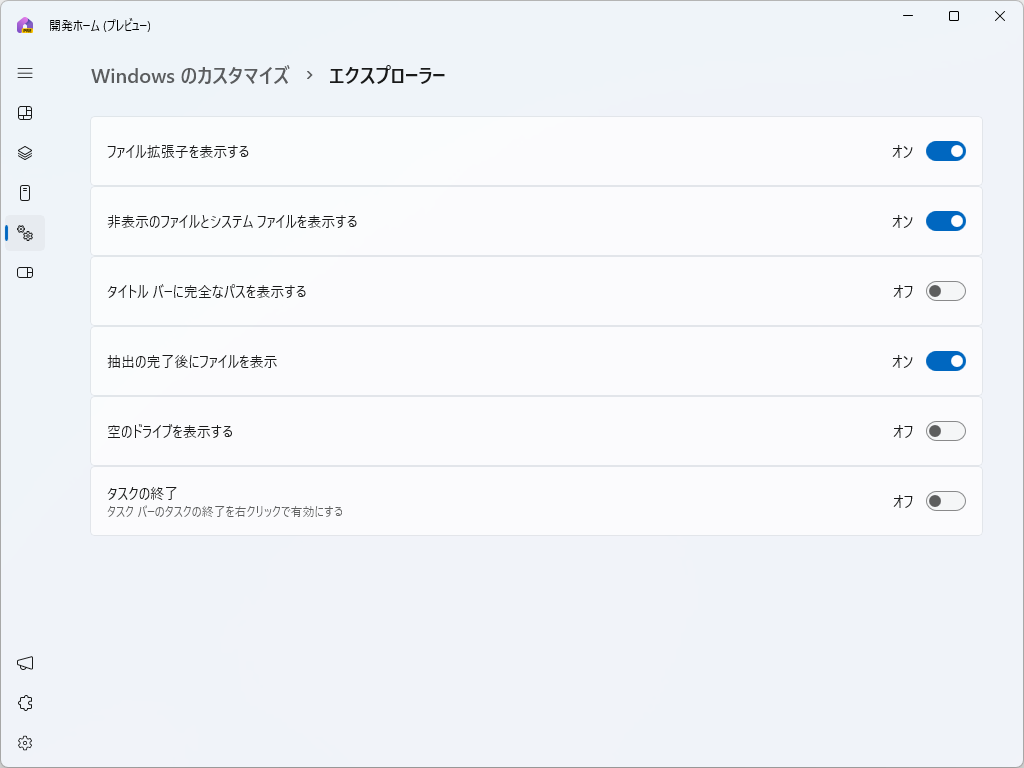Open the hamburger navigation menu
1024x768 pixels.
click(25, 74)
